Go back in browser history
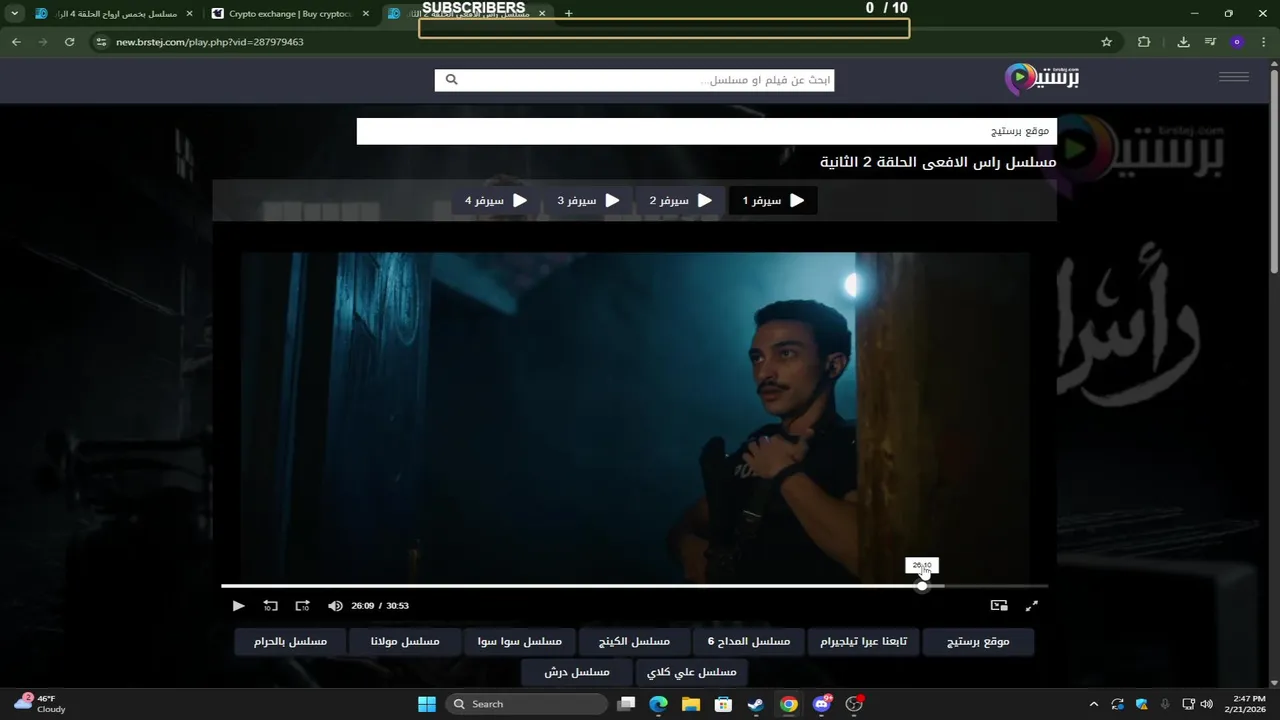 click(x=16, y=42)
